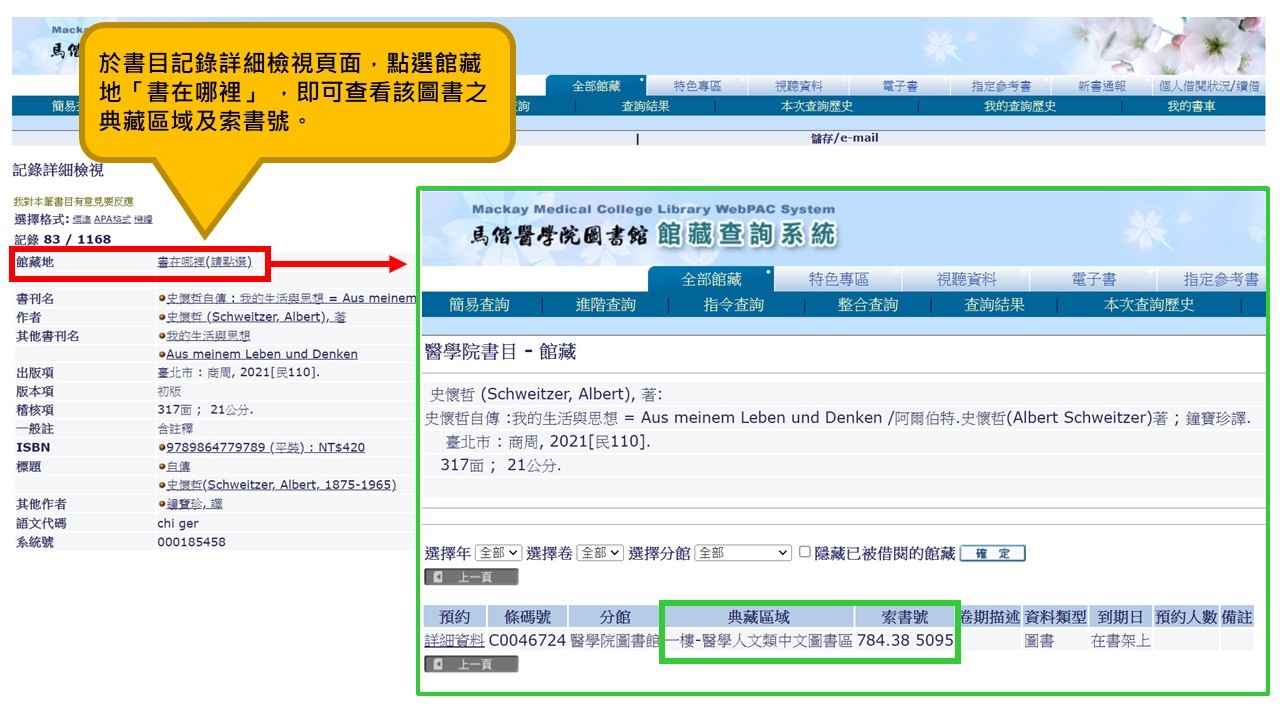This screenshot has height=720, width=1280.
Task: Open the 詳細資料 reservation link
Action: (454, 640)
